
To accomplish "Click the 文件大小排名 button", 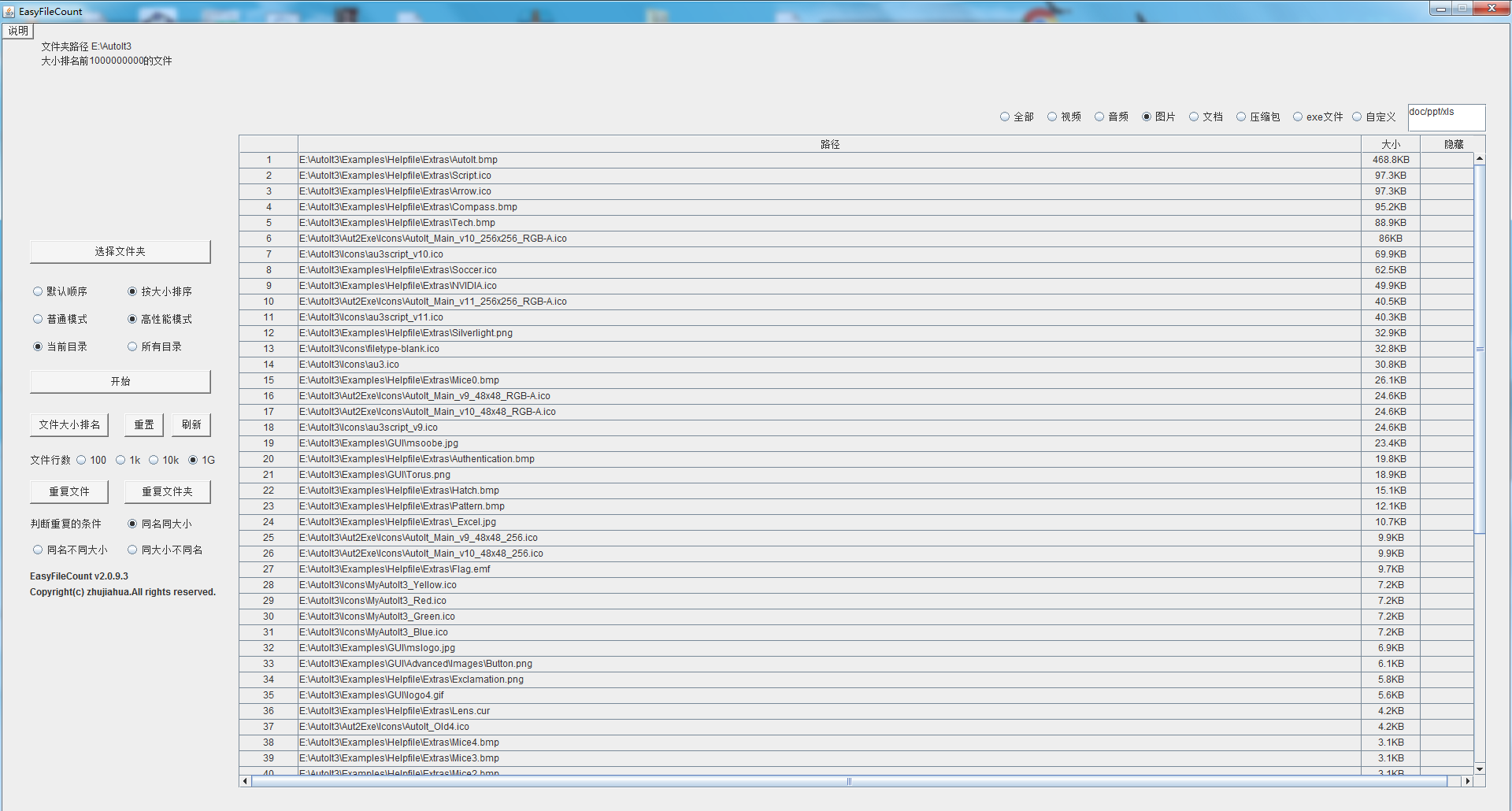I will click(x=69, y=425).
